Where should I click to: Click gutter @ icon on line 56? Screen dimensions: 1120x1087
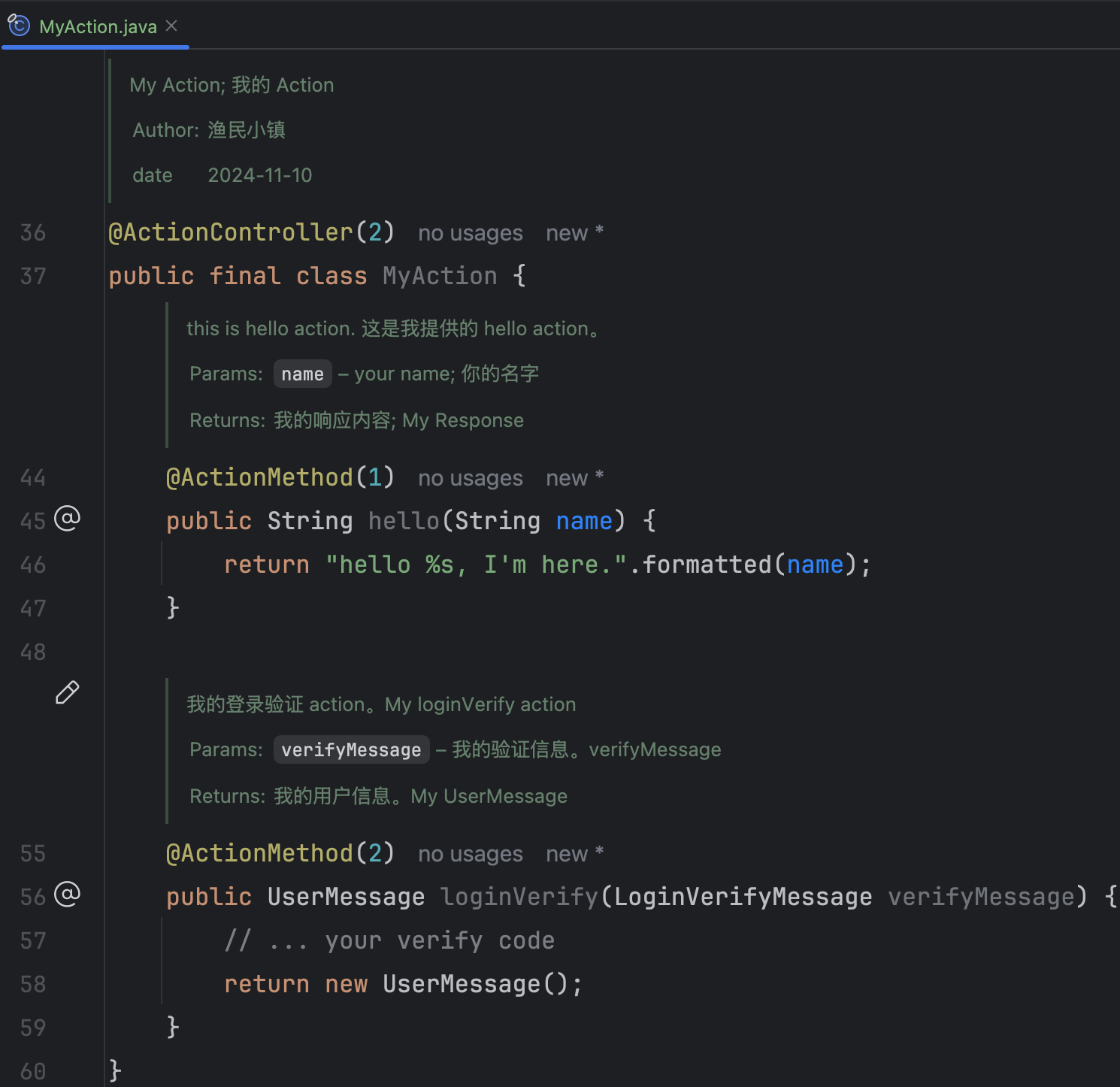tap(68, 895)
